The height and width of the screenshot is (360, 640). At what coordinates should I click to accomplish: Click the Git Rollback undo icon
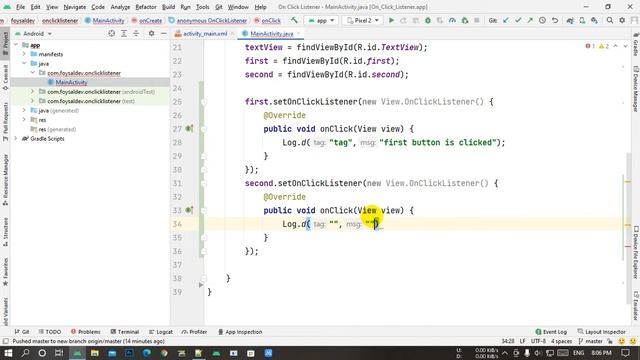555,20
